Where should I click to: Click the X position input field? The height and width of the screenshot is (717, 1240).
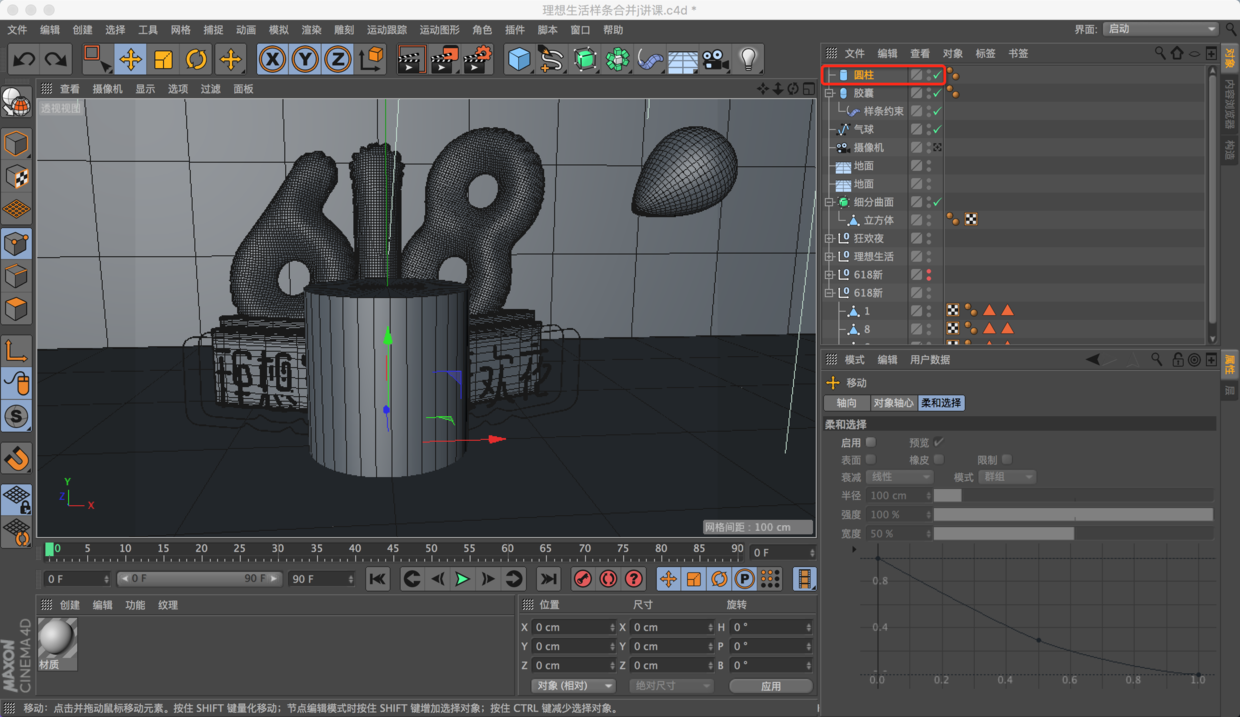point(574,627)
